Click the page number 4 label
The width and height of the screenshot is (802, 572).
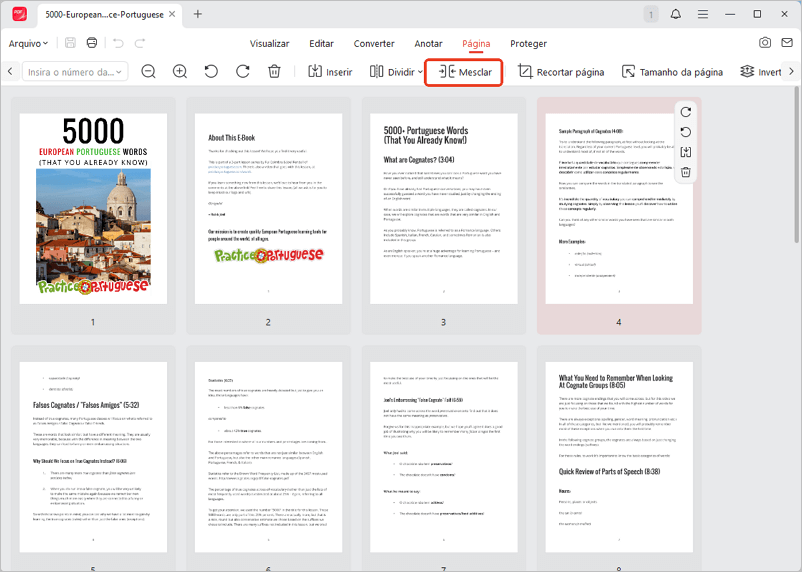pos(619,322)
